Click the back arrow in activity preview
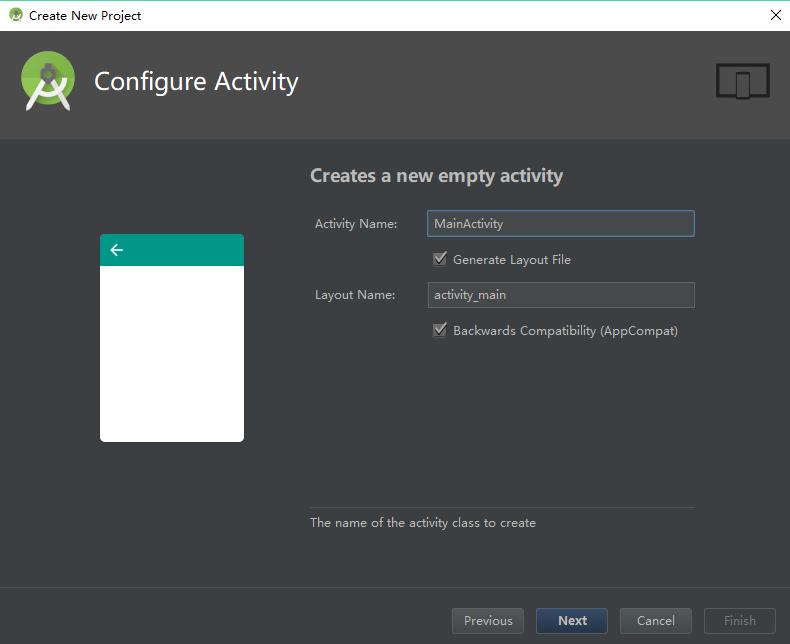Image resolution: width=790 pixels, height=644 pixels. (x=116, y=250)
